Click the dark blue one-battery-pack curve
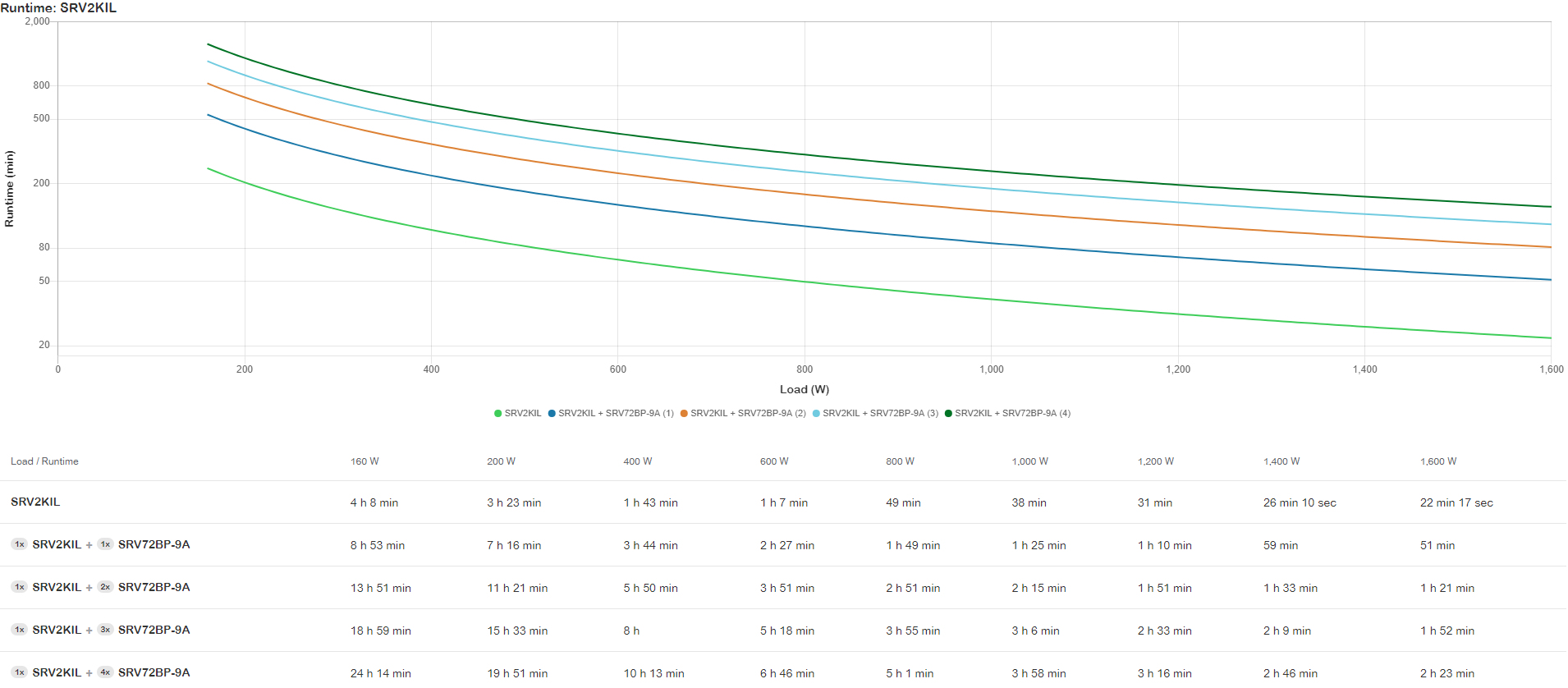The height and width of the screenshot is (688, 1568). [x=805, y=227]
